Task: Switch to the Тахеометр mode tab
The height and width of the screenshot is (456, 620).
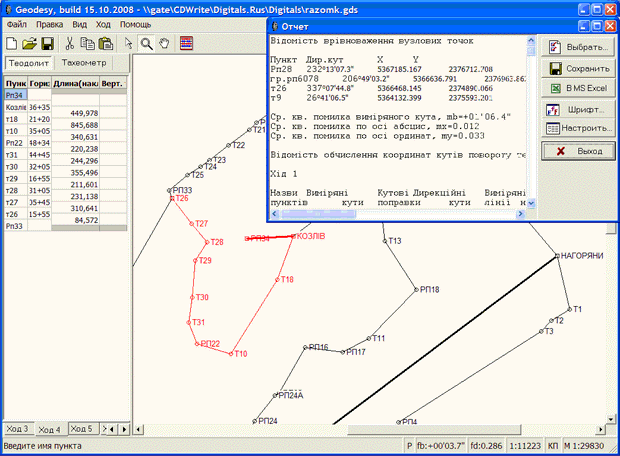Action: [x=84, y=63]
